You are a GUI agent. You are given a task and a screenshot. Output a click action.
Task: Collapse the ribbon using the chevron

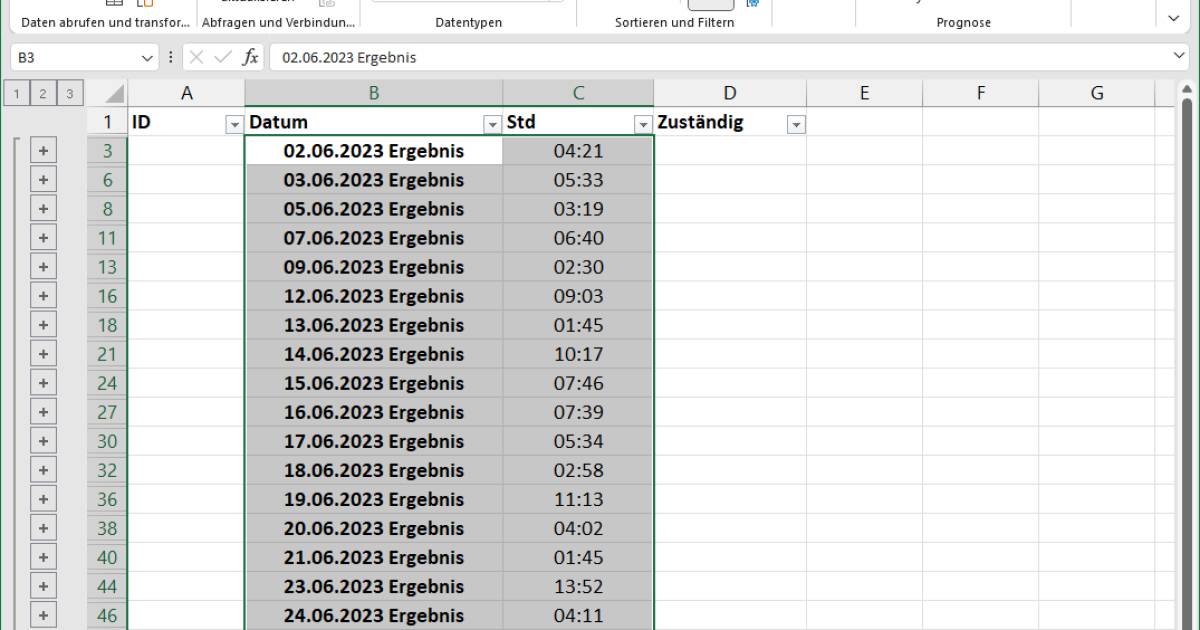click(x=1173, y=16)
